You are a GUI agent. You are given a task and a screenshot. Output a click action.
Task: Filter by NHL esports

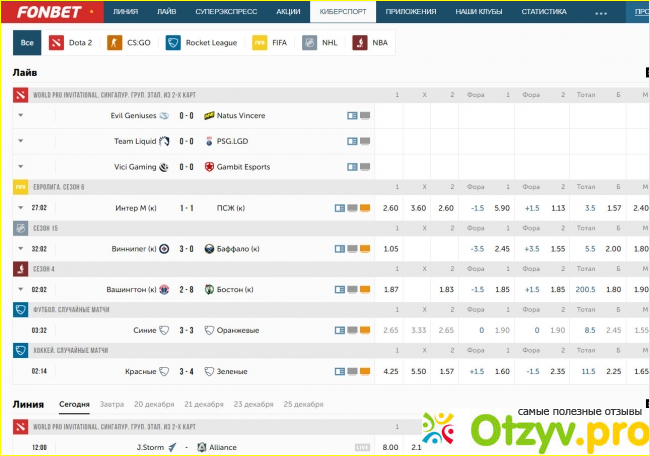coord(322,43)
